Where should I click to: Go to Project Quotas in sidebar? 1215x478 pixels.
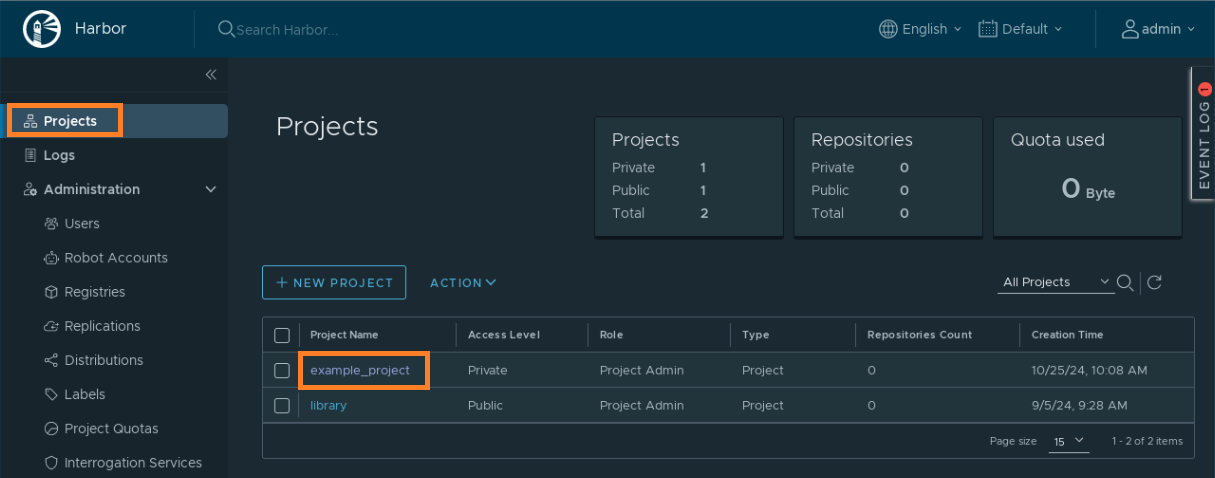coord(111,429)
